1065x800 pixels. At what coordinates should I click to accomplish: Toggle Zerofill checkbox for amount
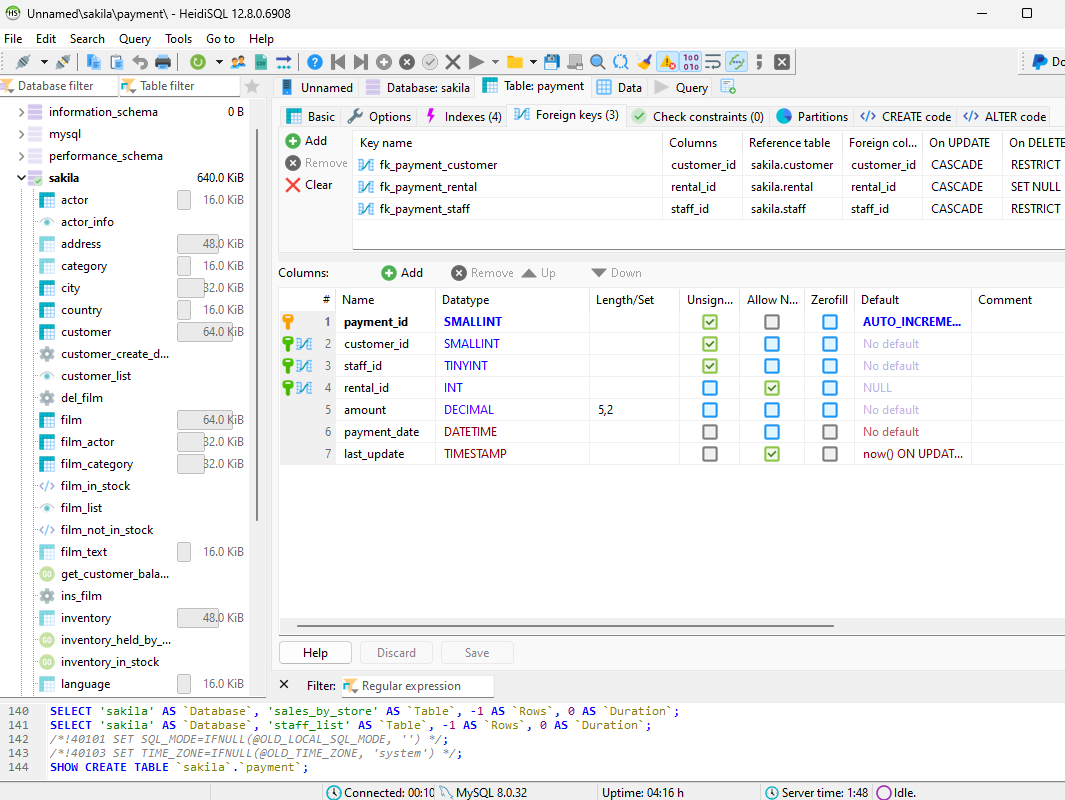(830, 410)
